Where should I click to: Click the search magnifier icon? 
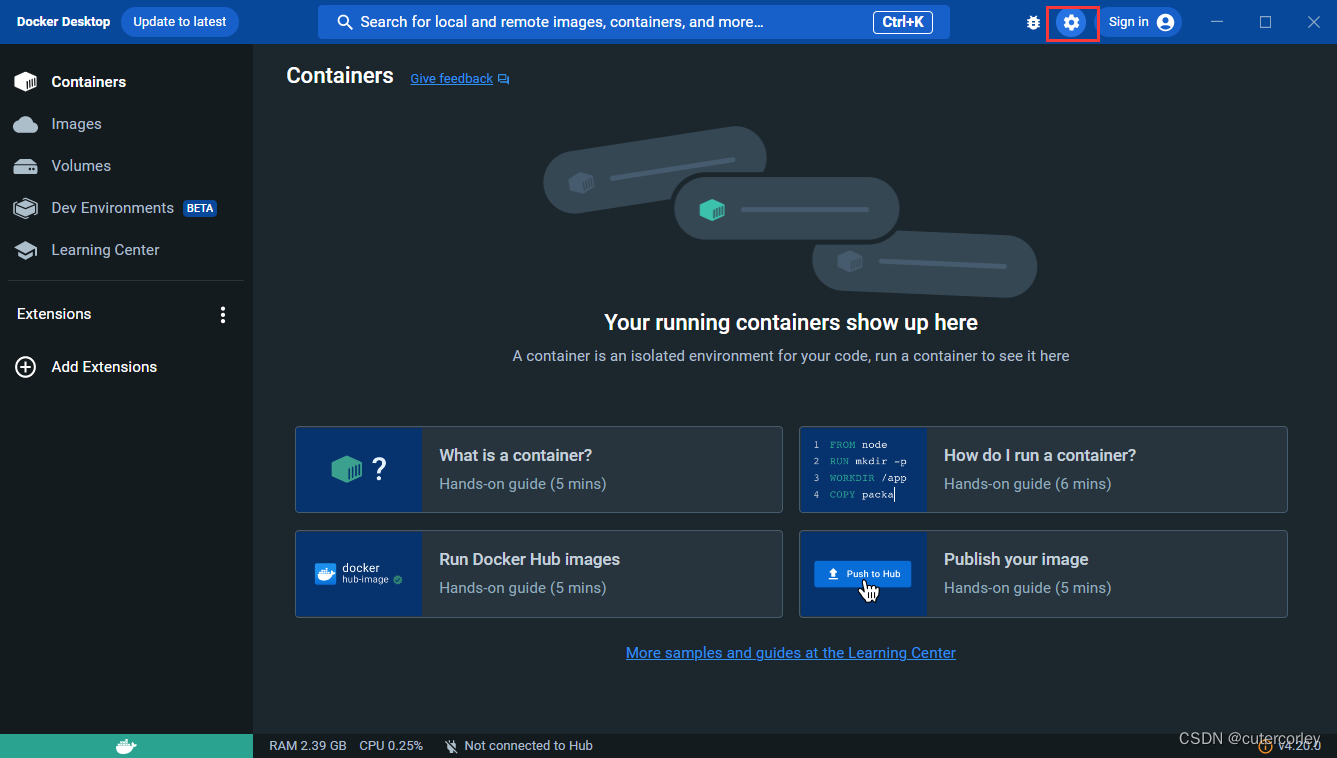click(345, 22)
